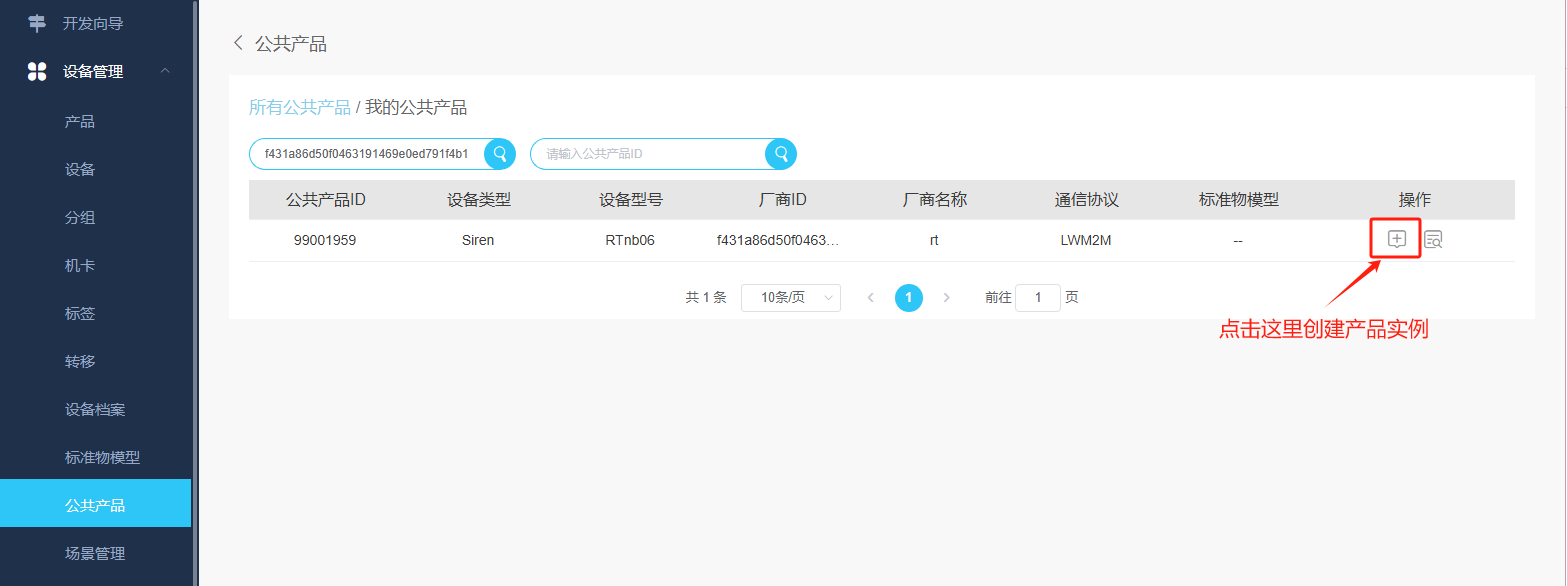
Task: Open the product details view icon
Action: click(x=1433, y=240)
